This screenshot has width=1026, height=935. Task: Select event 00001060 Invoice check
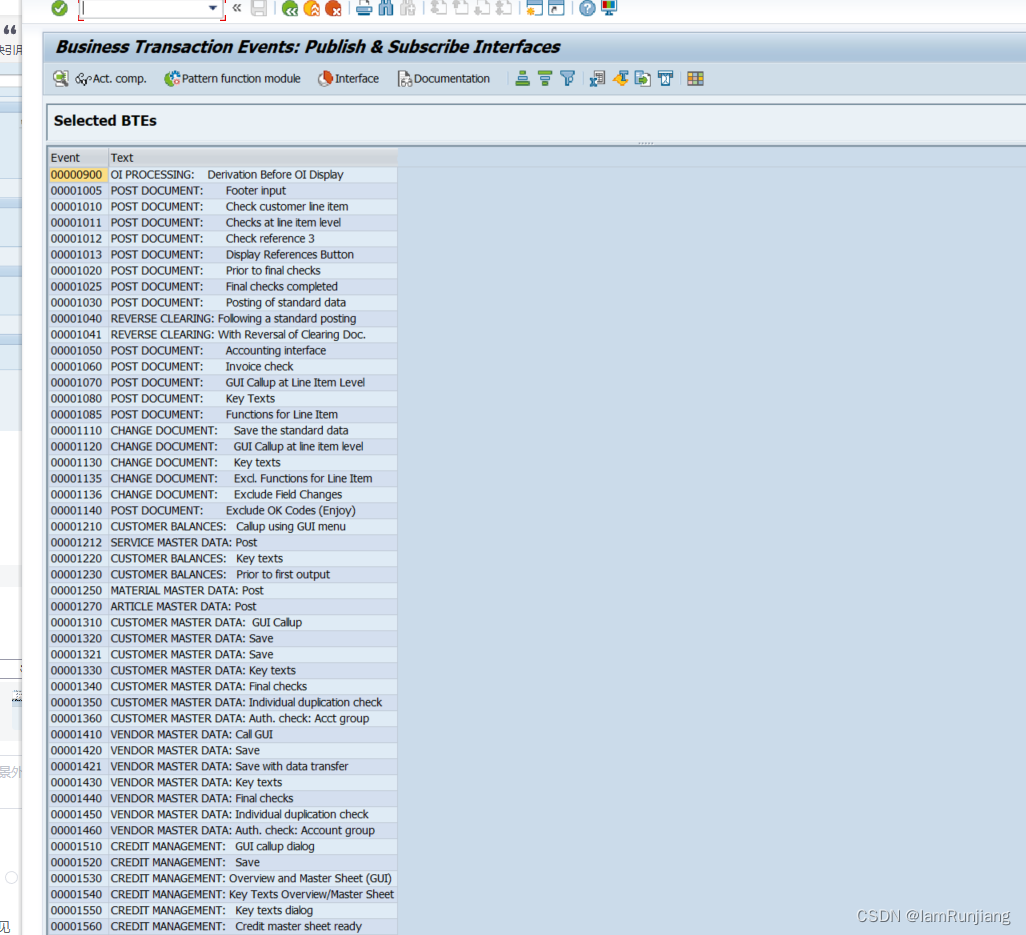(222, 366)
